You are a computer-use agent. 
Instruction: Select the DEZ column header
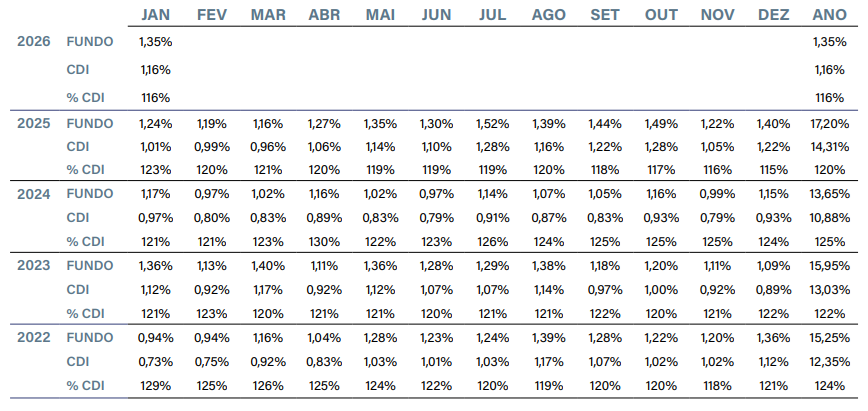click(x=775, y=15)
